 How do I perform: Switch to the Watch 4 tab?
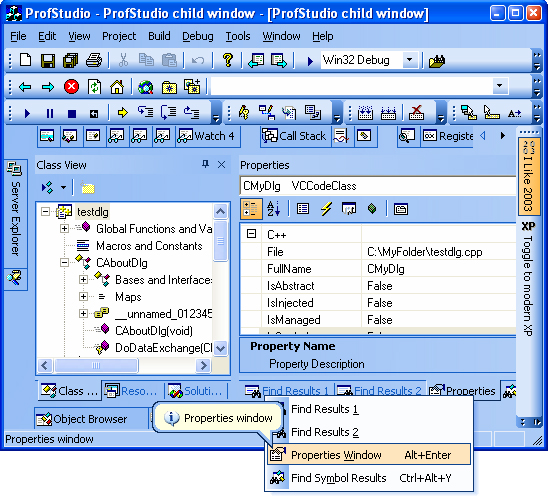click(207, 136)
